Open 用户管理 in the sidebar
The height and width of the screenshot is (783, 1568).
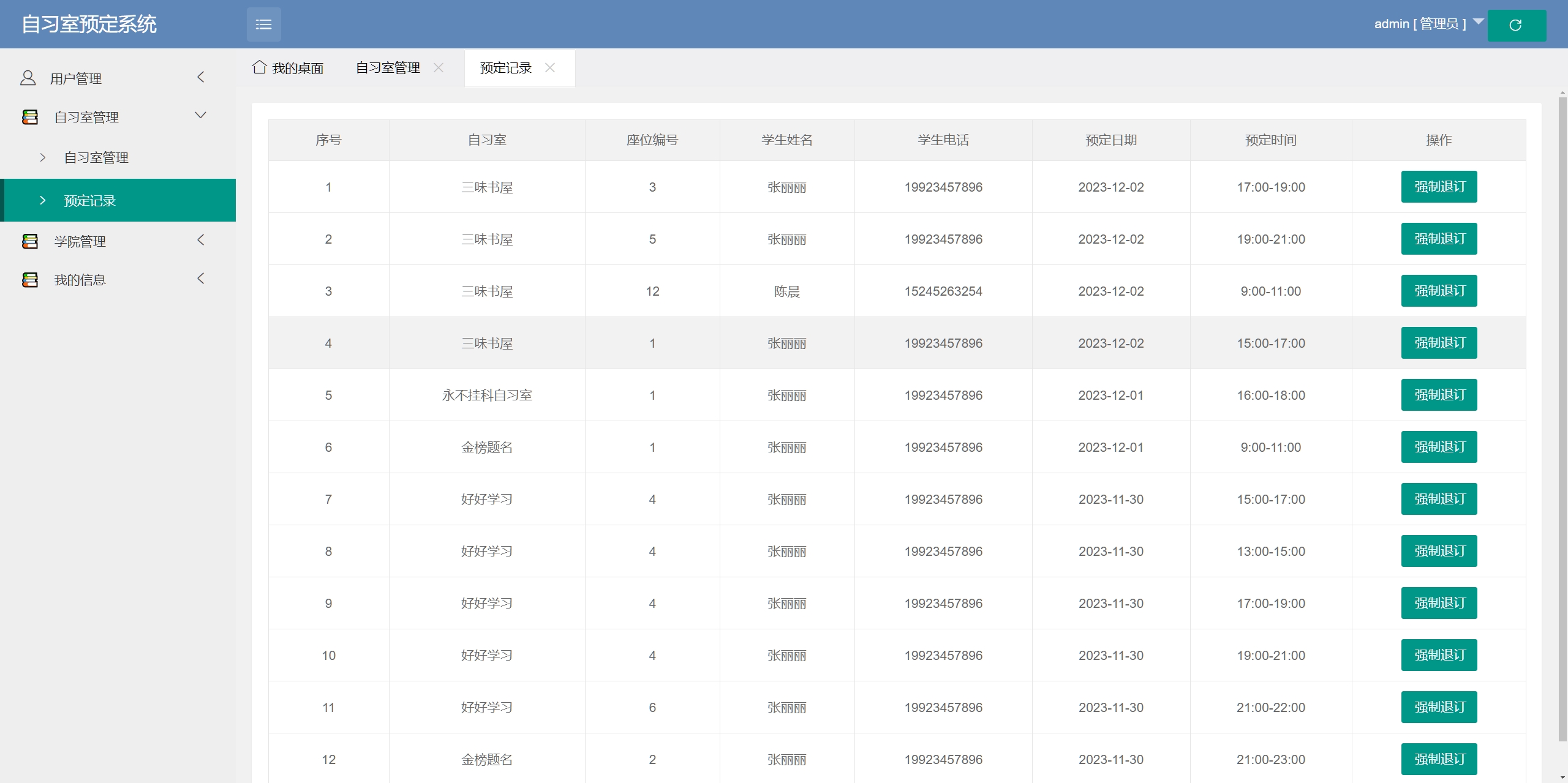[118, 78]
